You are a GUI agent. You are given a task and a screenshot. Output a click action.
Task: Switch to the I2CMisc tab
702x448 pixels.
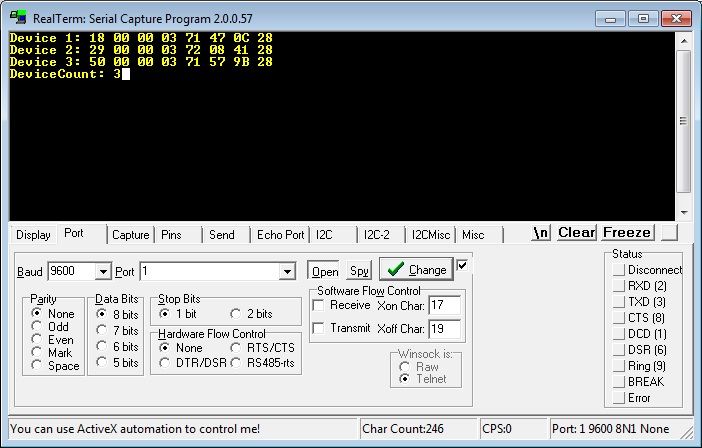click(x=431, y=235)
